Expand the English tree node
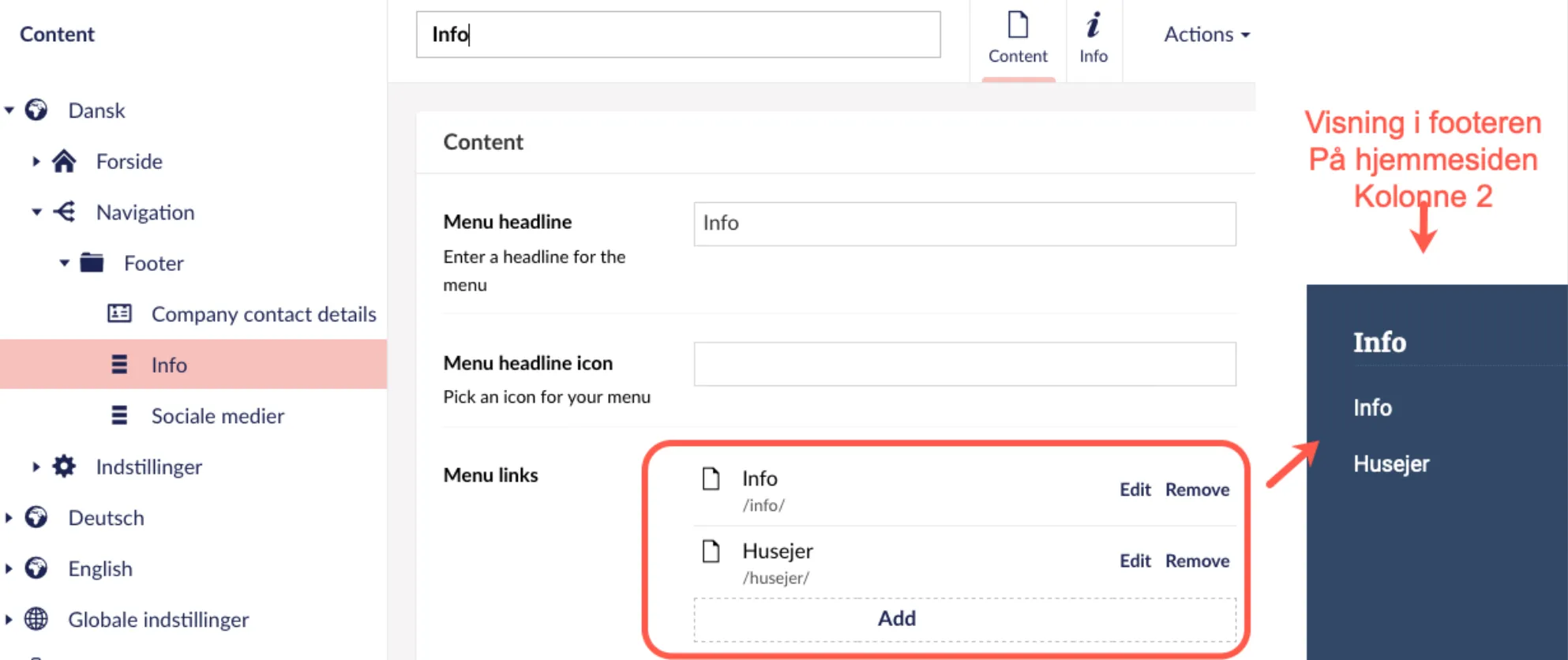Image resolution: width=1568 pixels, height=660 pixels. click(x=9, y=568)
